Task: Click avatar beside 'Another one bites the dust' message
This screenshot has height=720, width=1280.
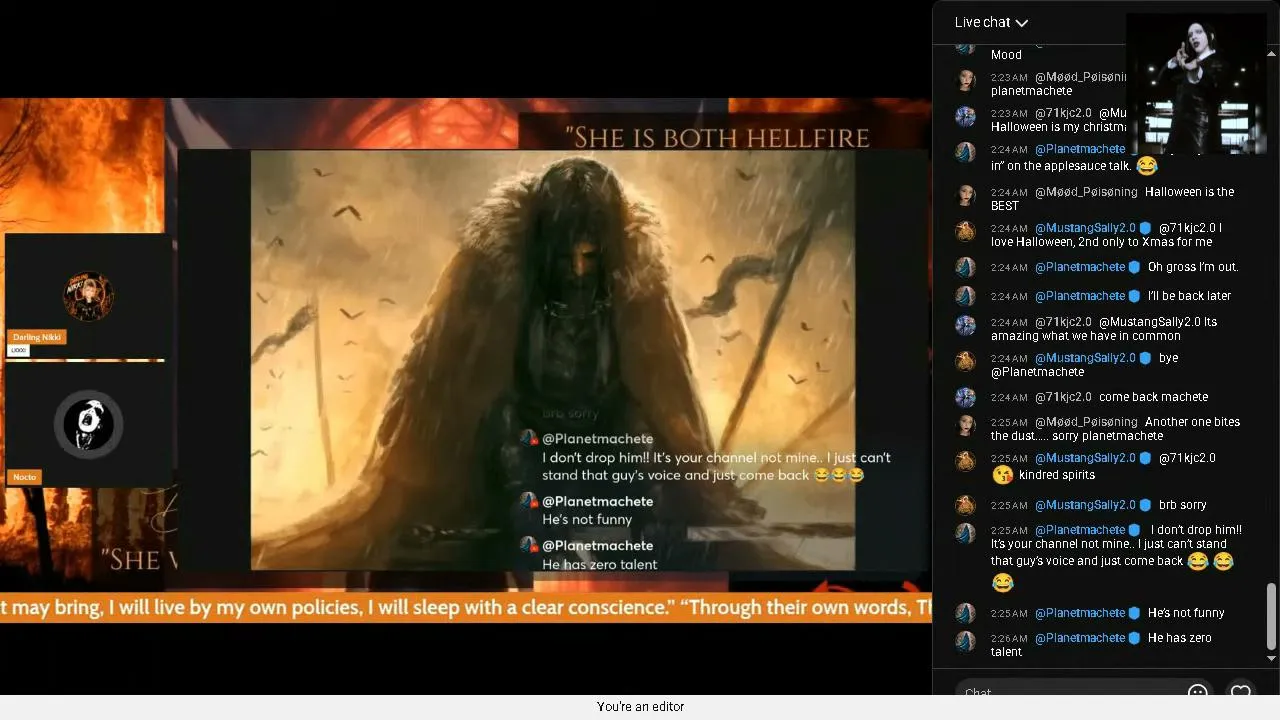Action: (965, 425)
